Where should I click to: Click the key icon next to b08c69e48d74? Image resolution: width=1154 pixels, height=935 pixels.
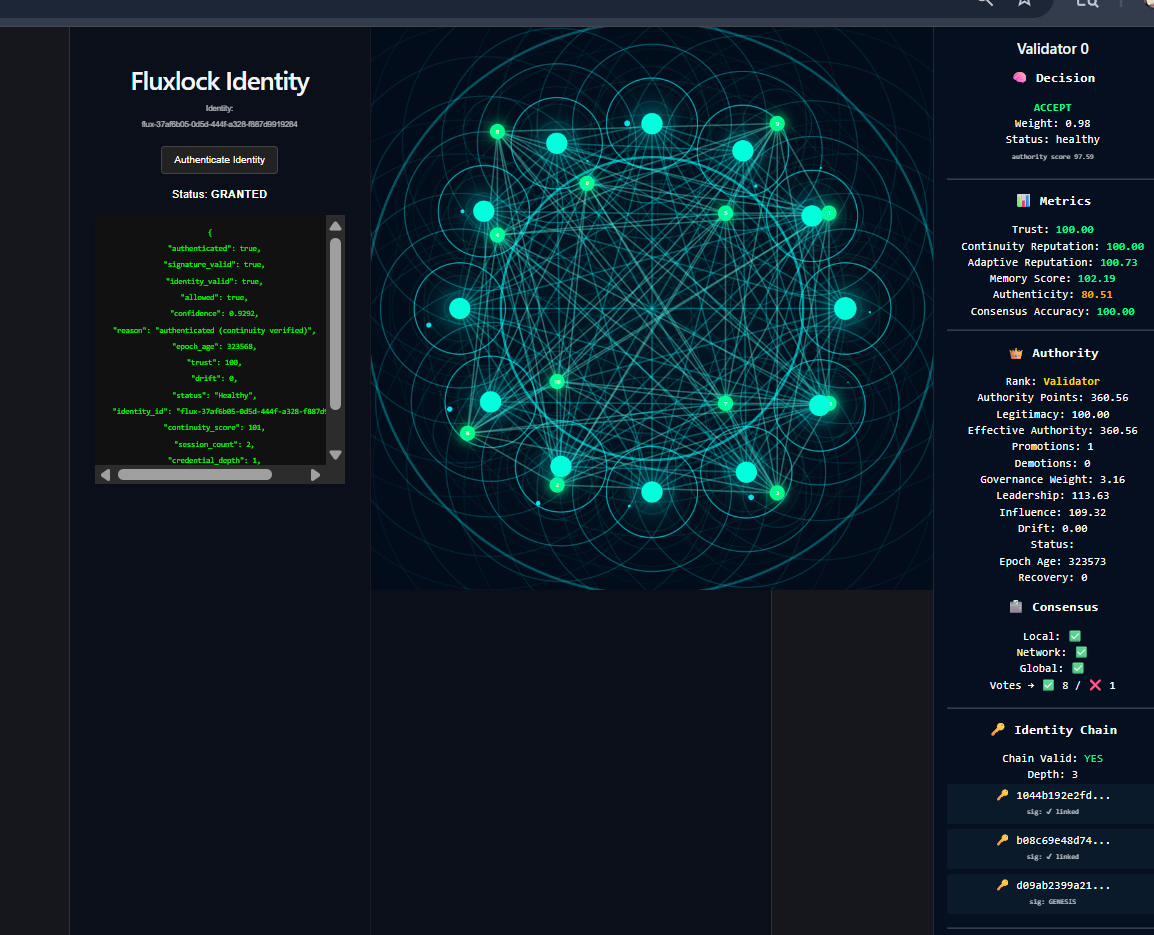(1002, 840)
